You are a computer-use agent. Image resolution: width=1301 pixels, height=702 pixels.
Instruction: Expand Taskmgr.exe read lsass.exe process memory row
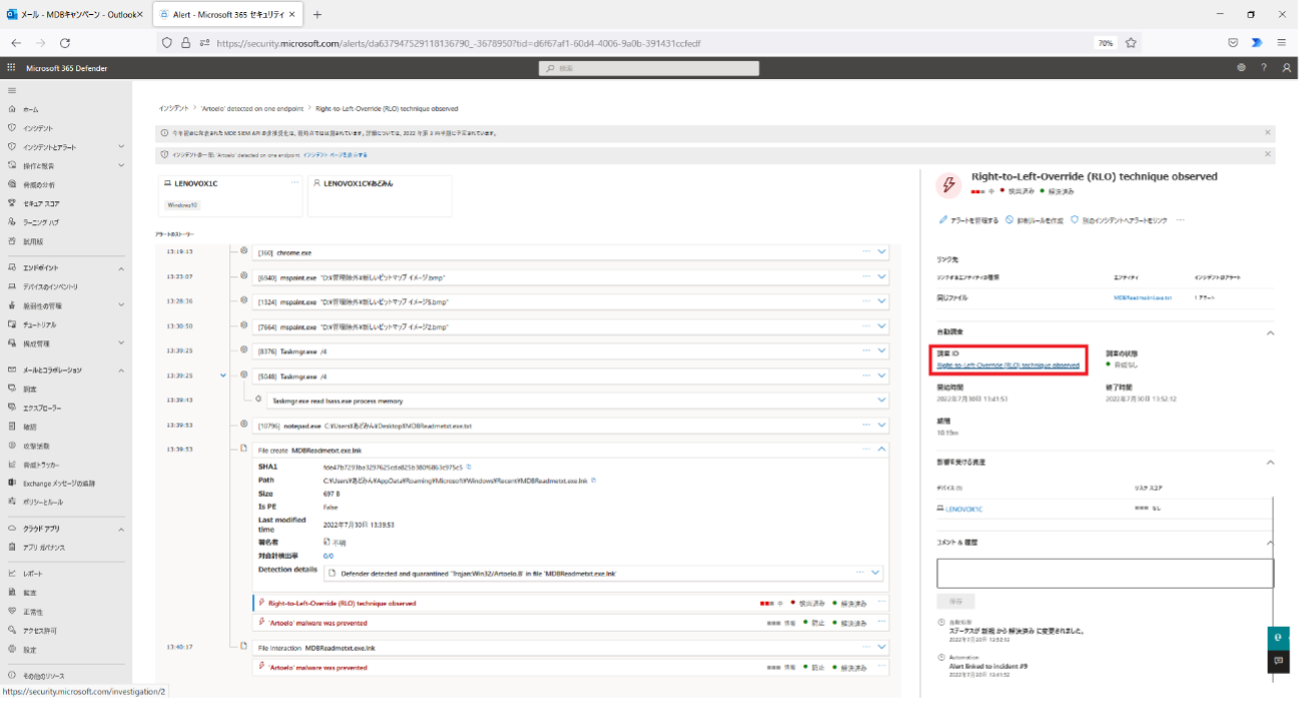882,400
